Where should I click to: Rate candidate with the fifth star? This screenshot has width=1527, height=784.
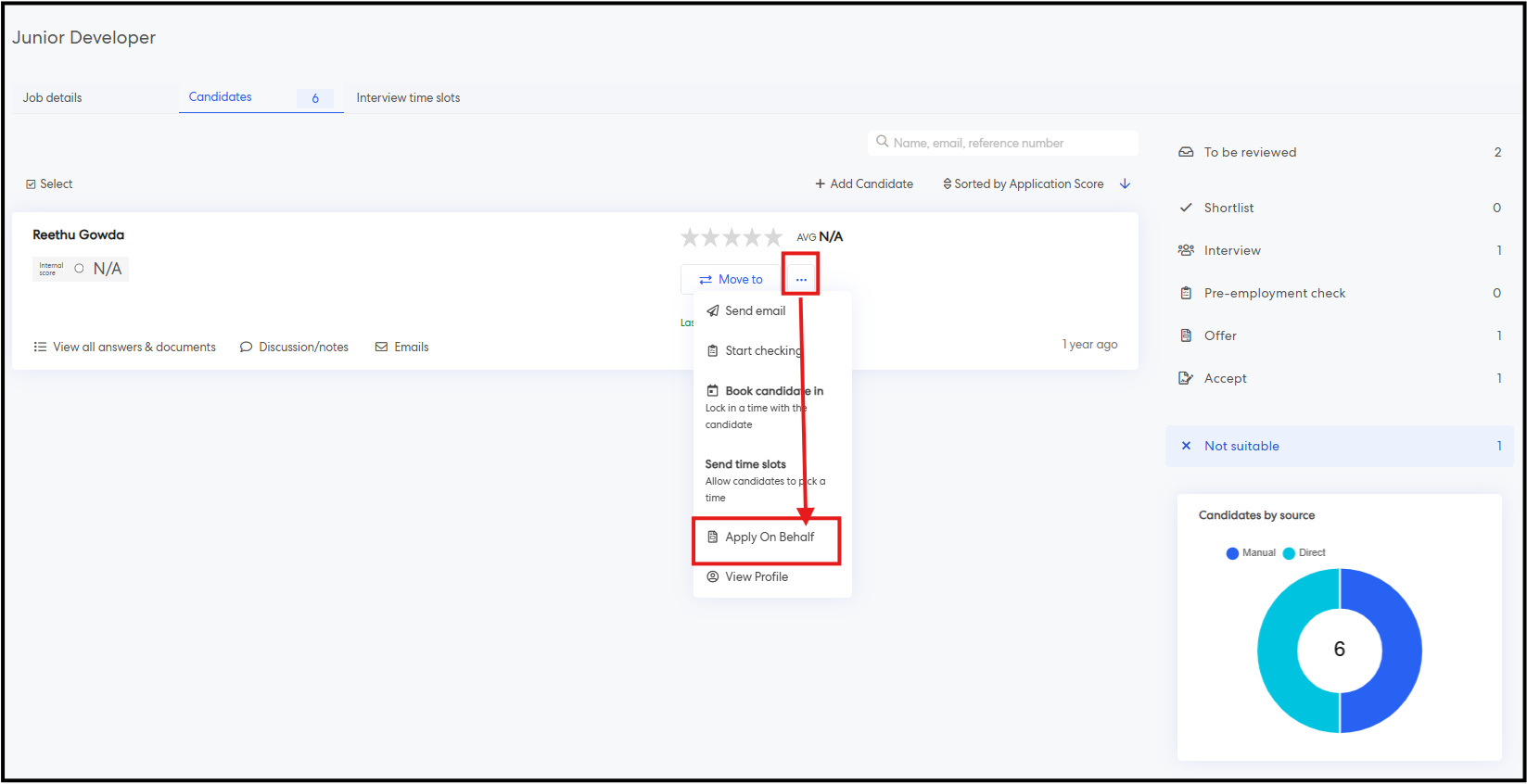pos(773,237)
